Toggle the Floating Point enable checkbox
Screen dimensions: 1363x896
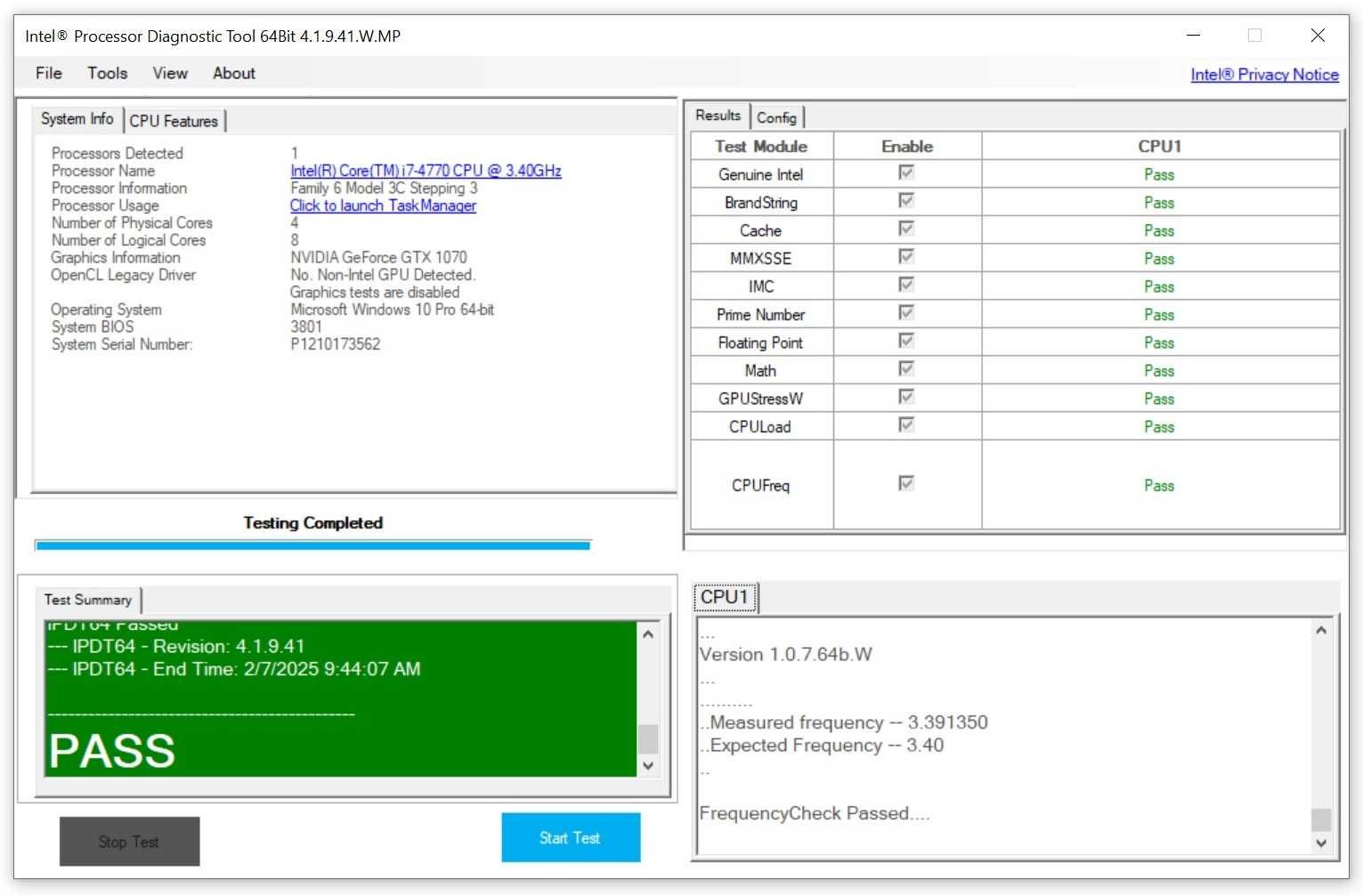(x=906, y=341)
